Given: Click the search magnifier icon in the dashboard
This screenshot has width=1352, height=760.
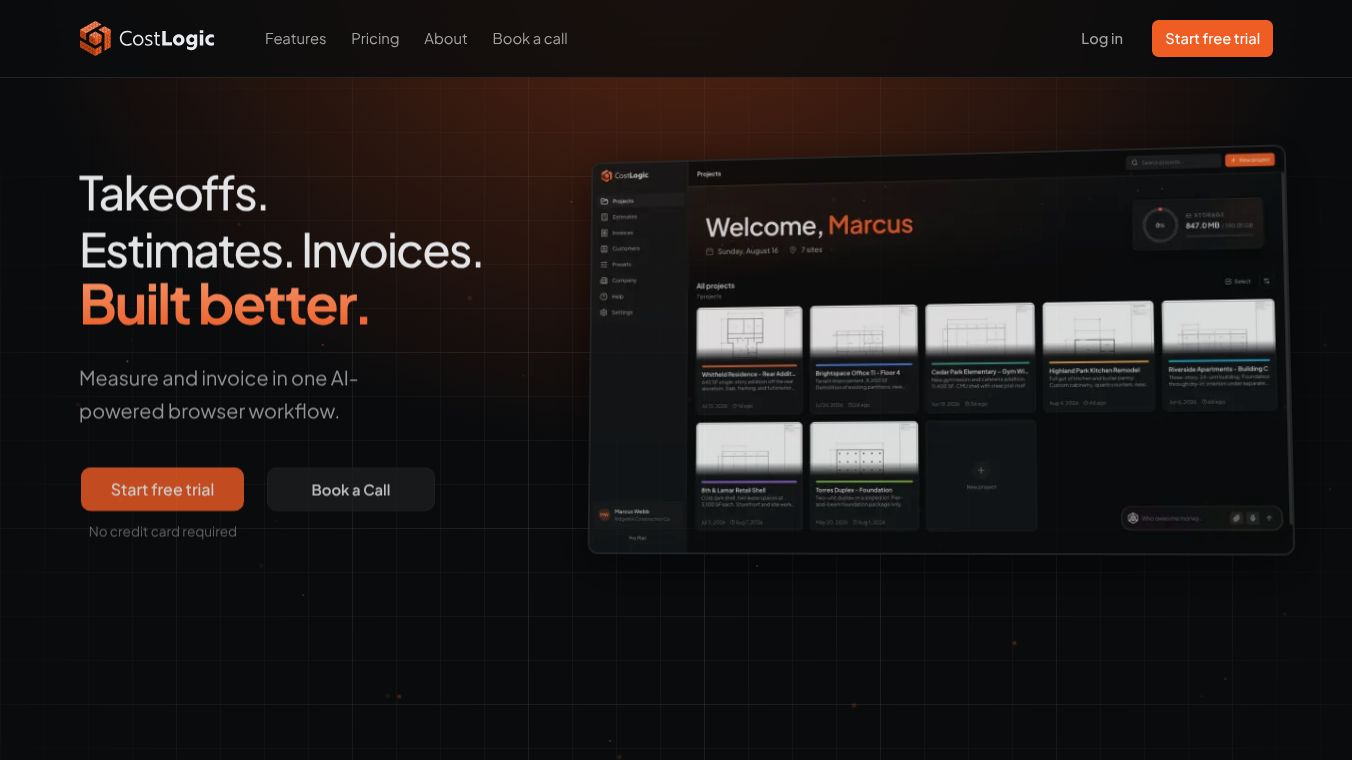Looking at the screenshot, I should 1134,162.
